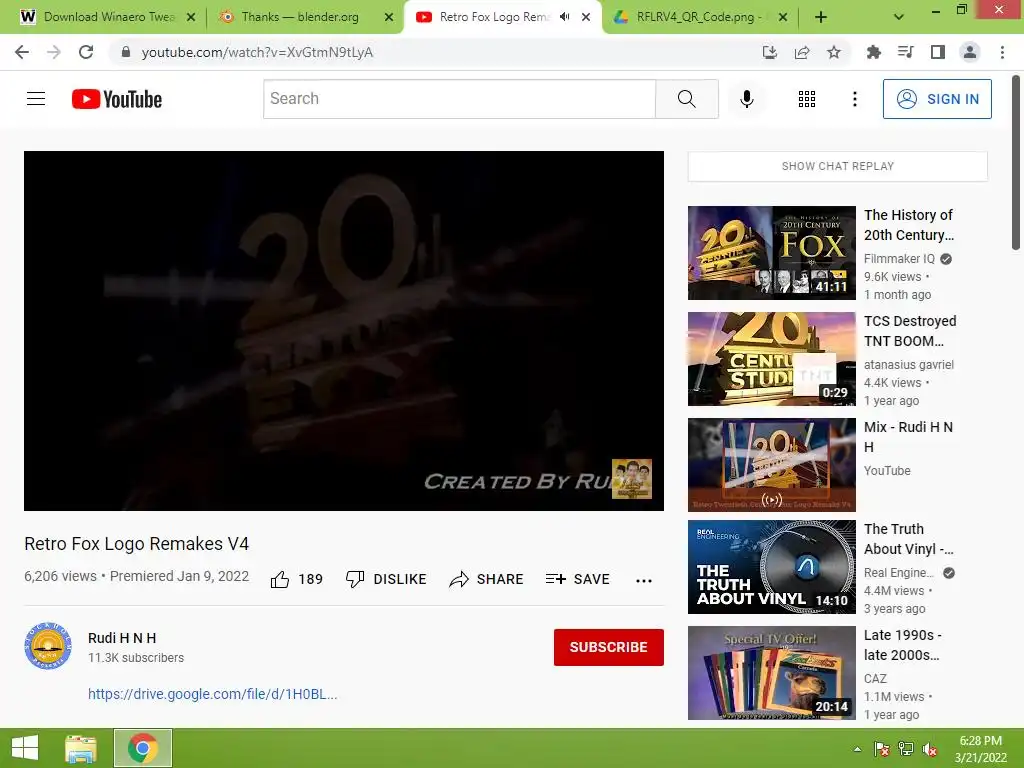The image size is (1024, 768).
Task: Click the muted volume tray icon
Action: [x=930, y=749]
